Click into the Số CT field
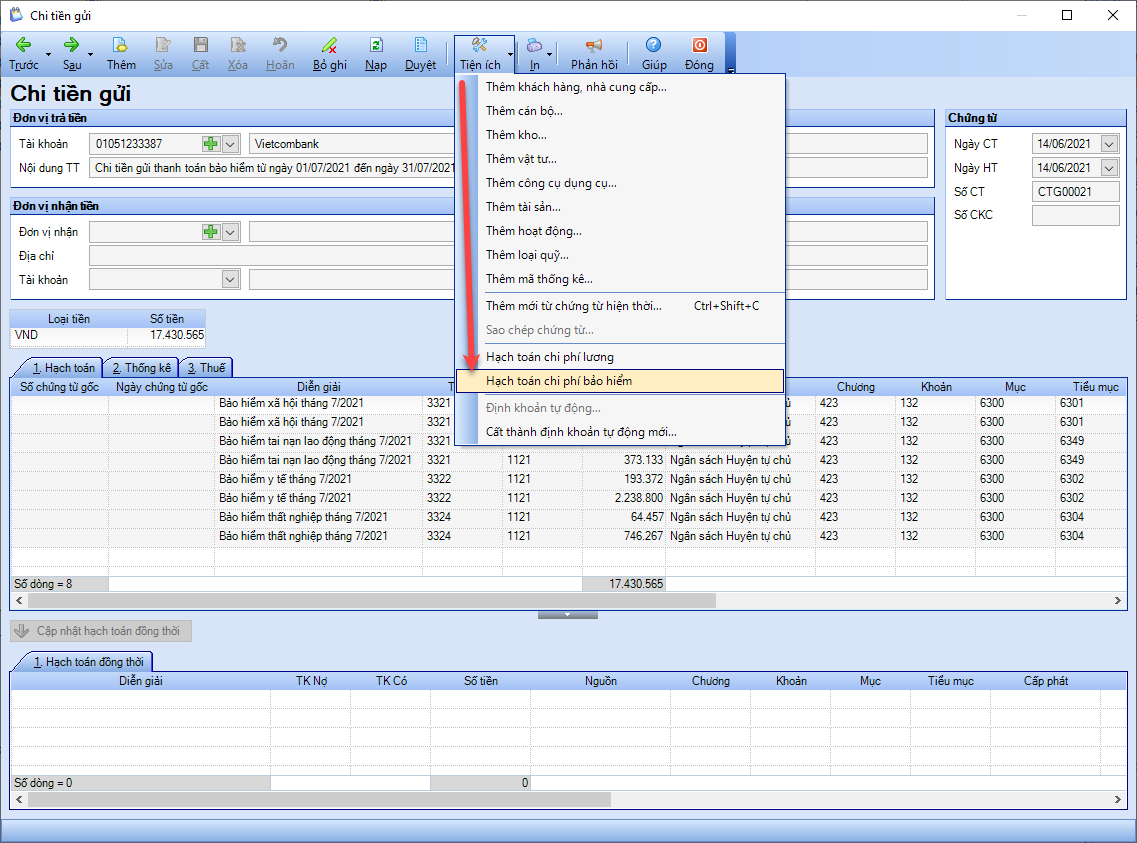Viewport: 1137px width, 843px height. [1075, 192]
